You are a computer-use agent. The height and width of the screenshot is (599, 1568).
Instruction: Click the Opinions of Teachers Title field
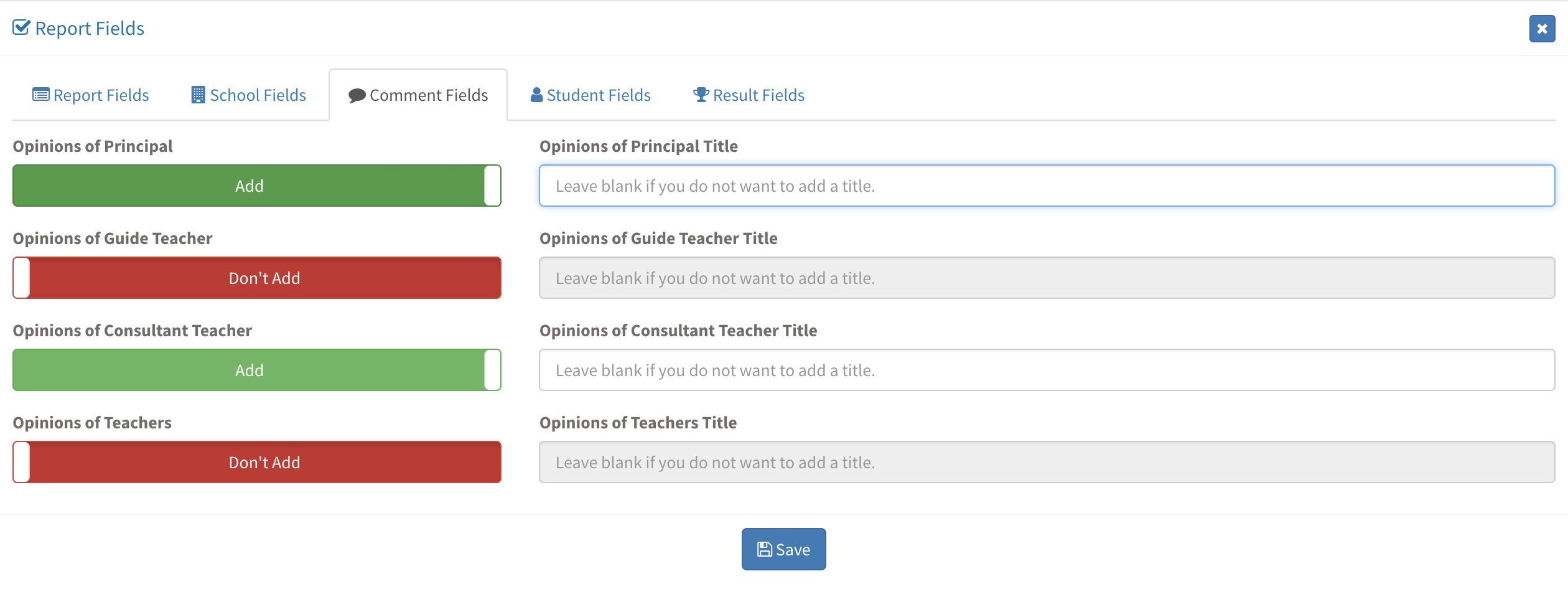(1047, 462)
